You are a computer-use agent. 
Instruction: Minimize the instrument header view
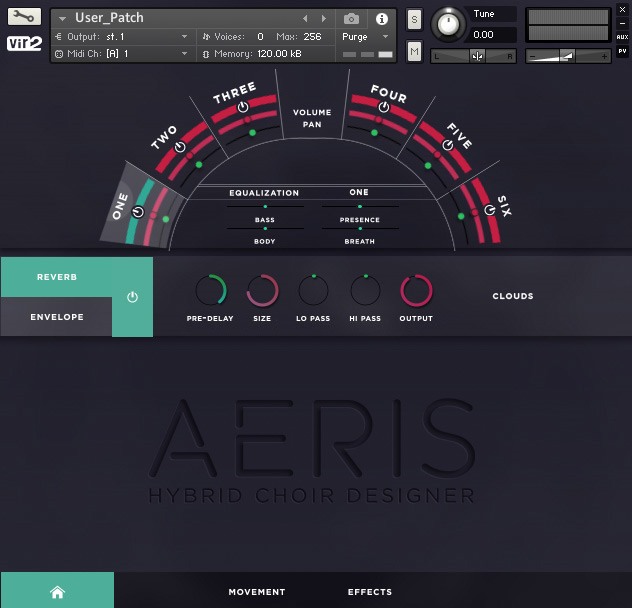pos(622,23)
